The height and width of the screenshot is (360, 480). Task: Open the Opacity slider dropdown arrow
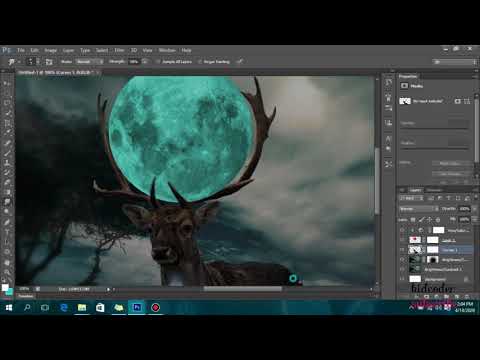475,209
